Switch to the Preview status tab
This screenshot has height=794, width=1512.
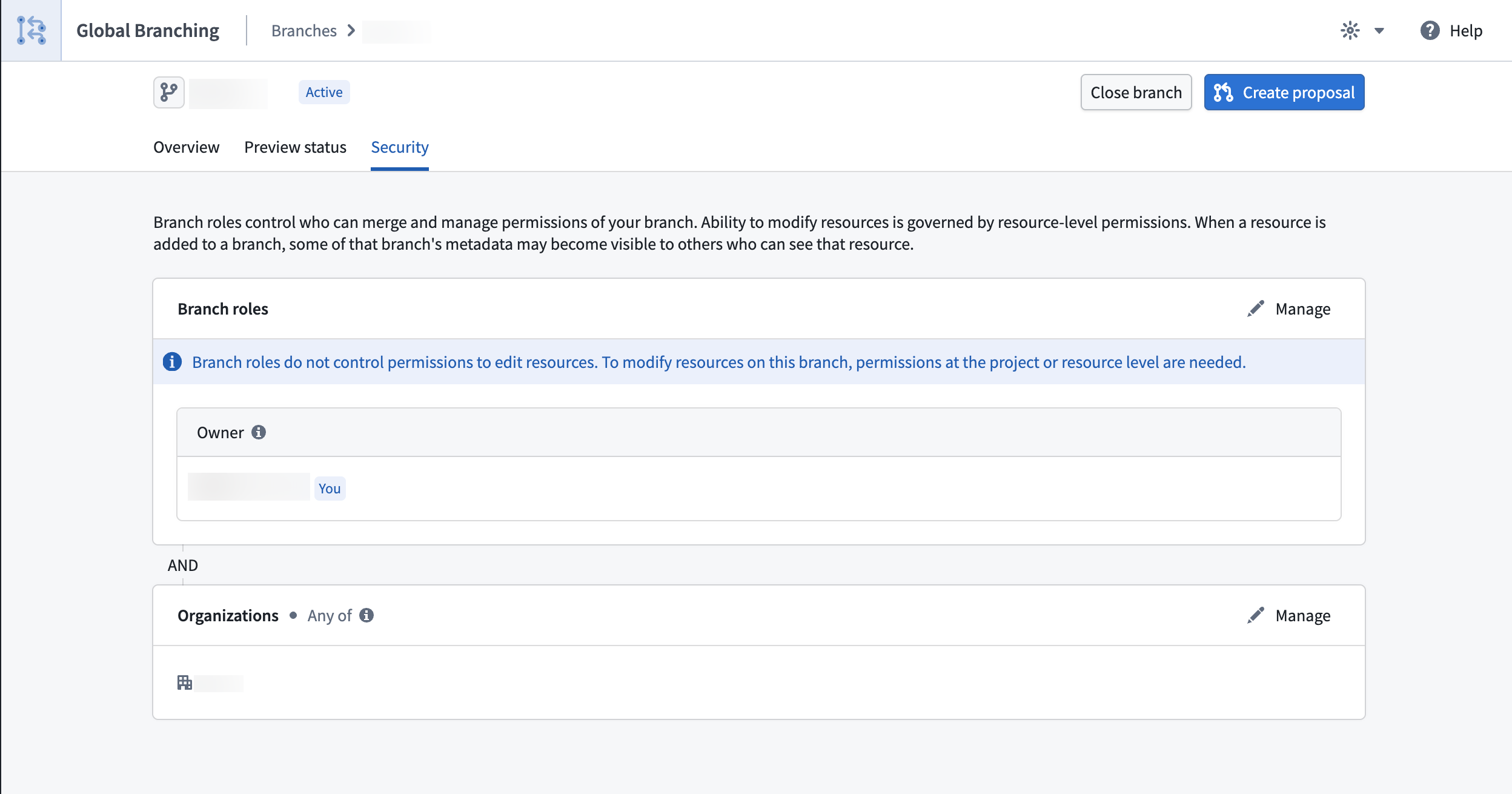[295, 147]
